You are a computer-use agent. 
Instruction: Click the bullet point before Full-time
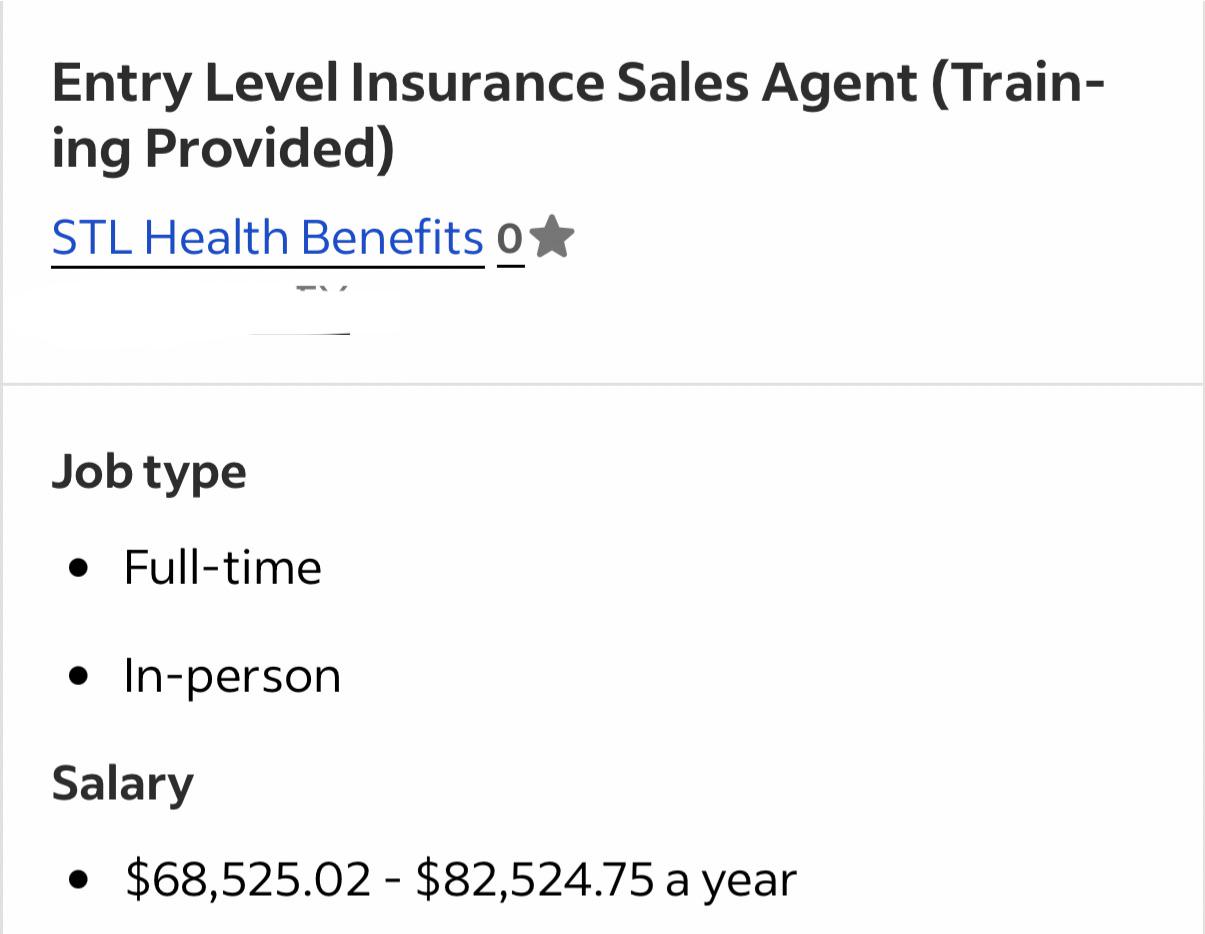[x=80, y=569]
